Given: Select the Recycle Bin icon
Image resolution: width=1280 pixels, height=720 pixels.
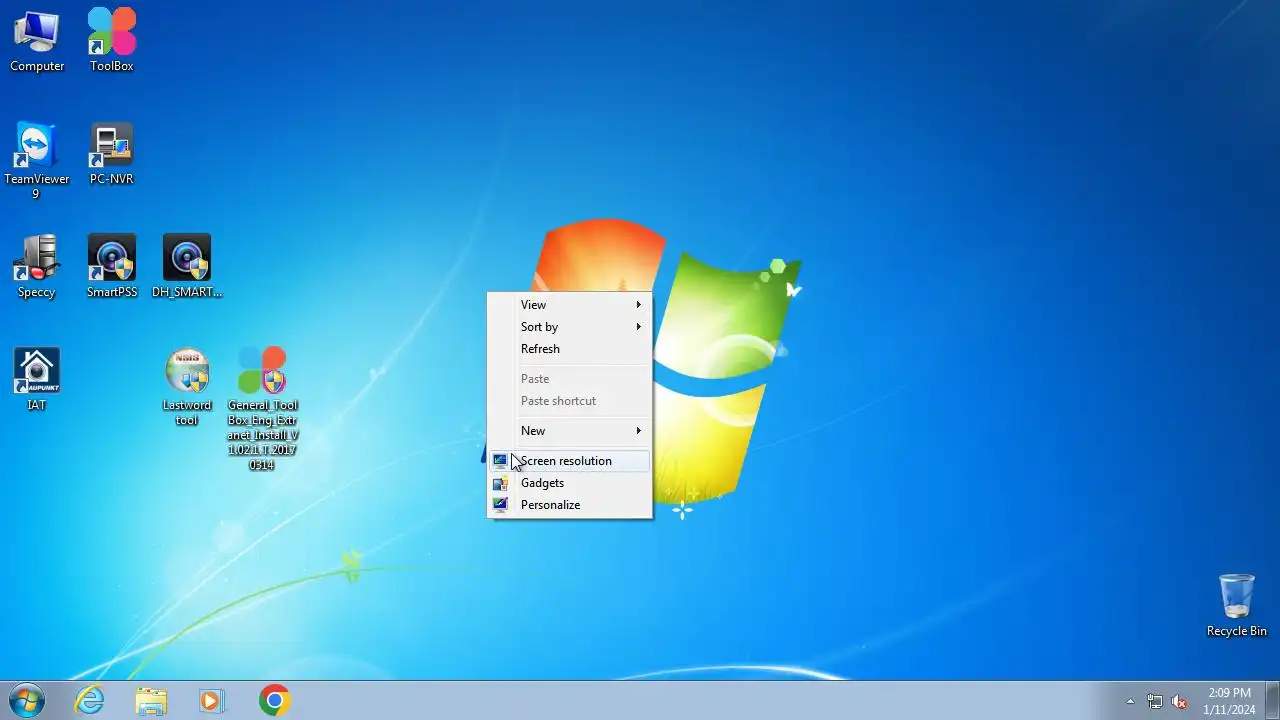Looking at the screenshot, I should pyautogui.click(x=1237, y=605).
